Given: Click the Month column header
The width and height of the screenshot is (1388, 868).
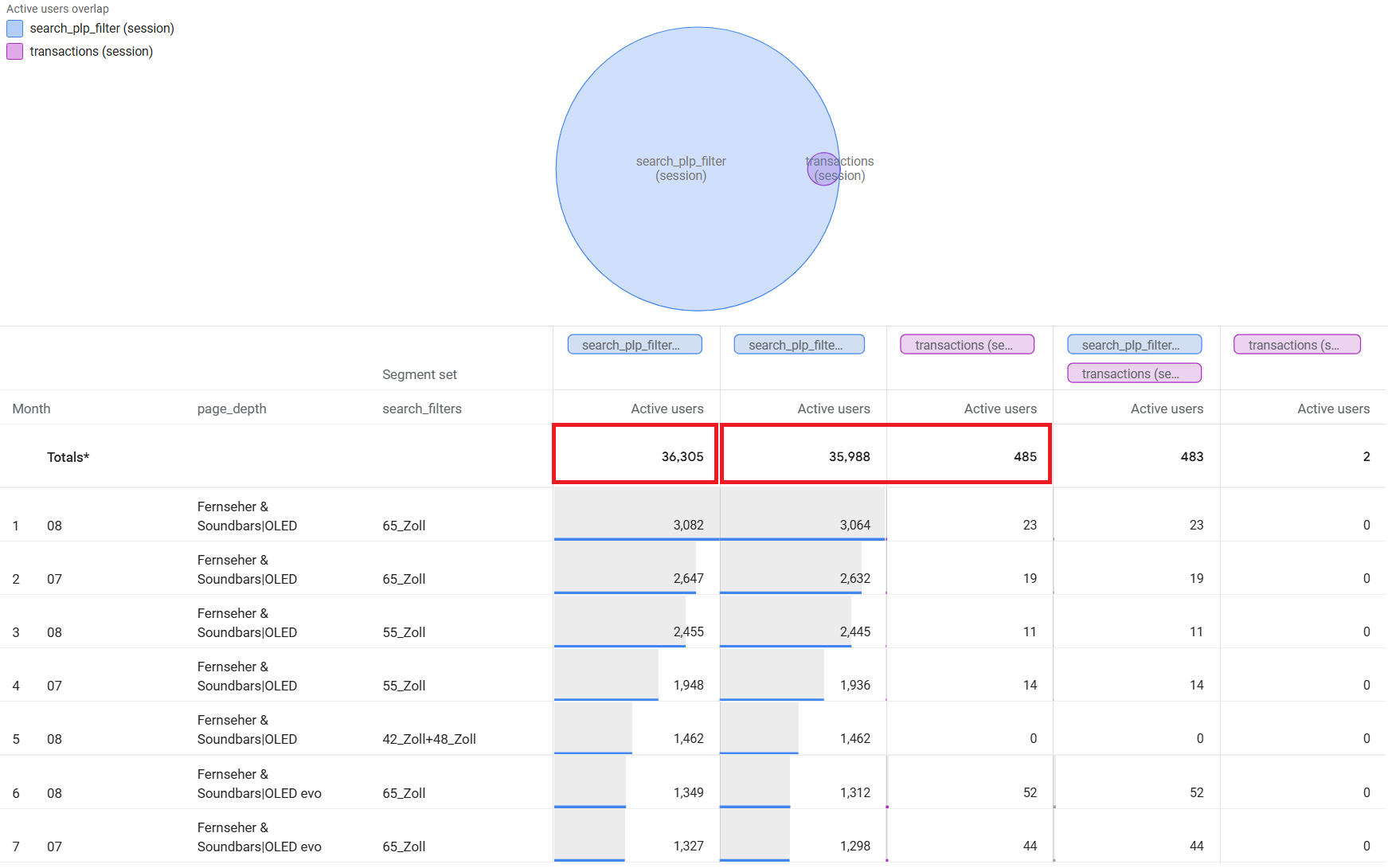Looking at the screenshot, I should (x=32, y=409).
